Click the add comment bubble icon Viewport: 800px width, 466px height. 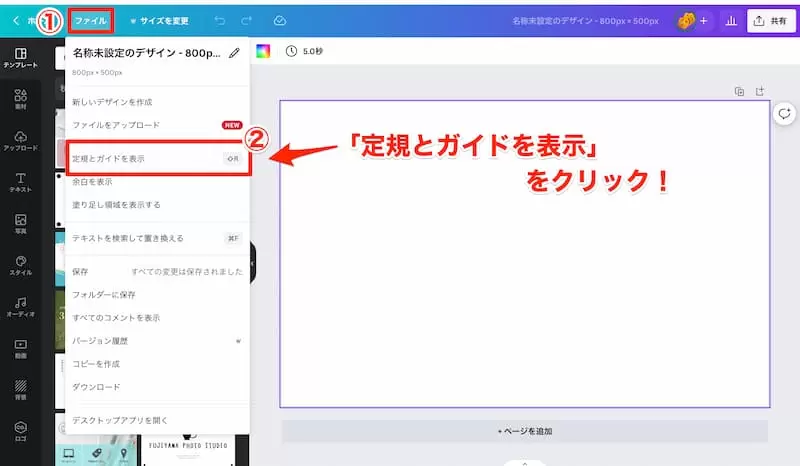(785, 113)
